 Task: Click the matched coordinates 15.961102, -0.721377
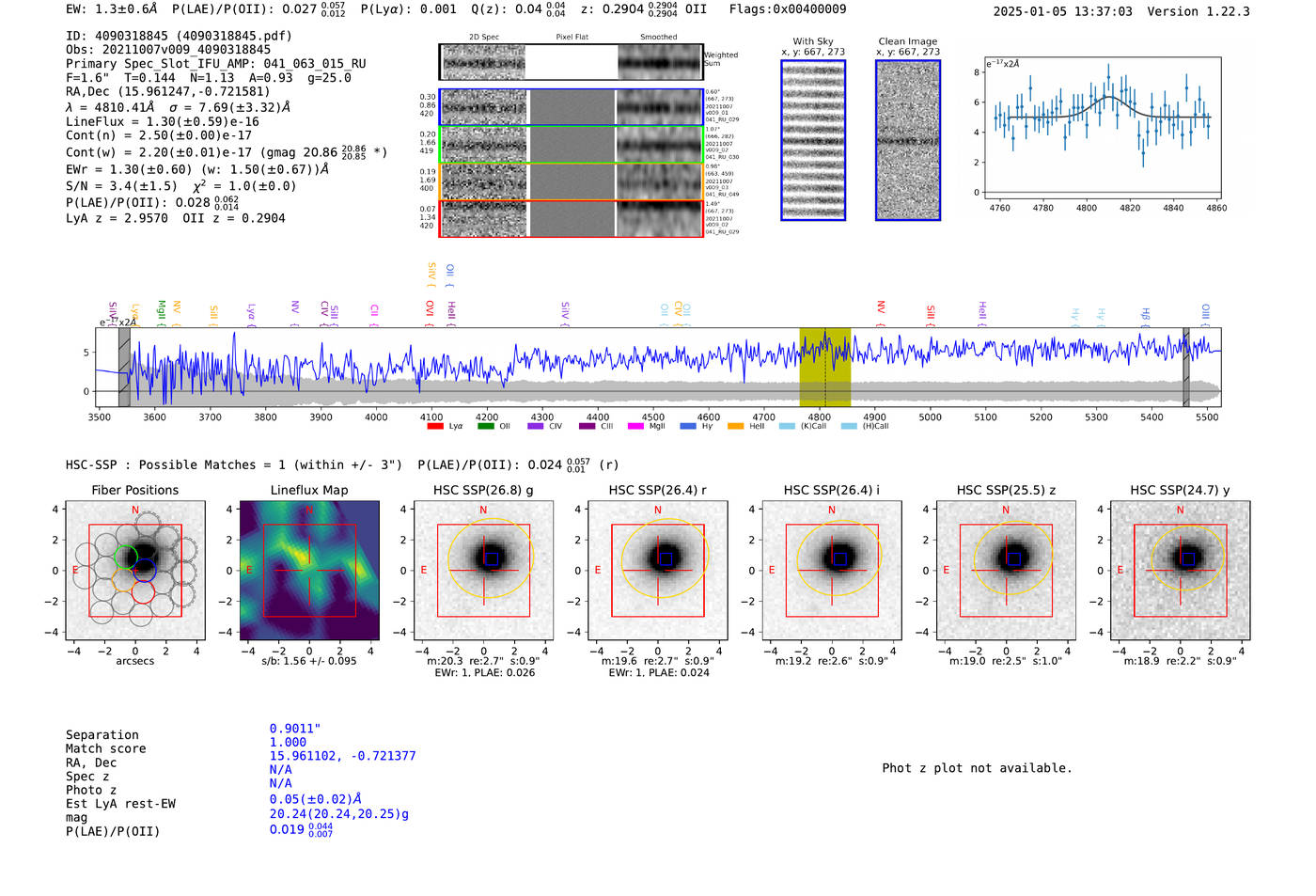coord(342,756)
